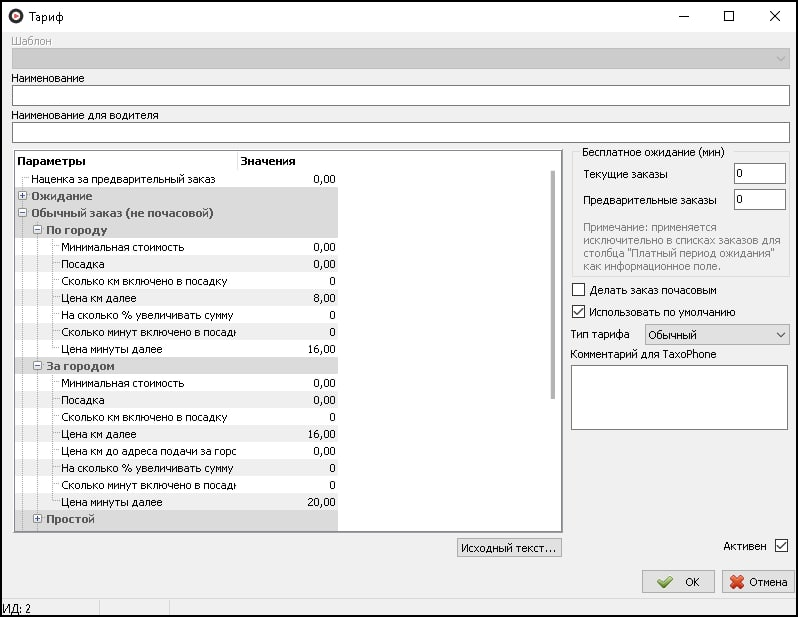The height and width of the screenshot is (617, 798).
Task: Uncheck Использовать по умолчанию
Action: click(578, 312)
